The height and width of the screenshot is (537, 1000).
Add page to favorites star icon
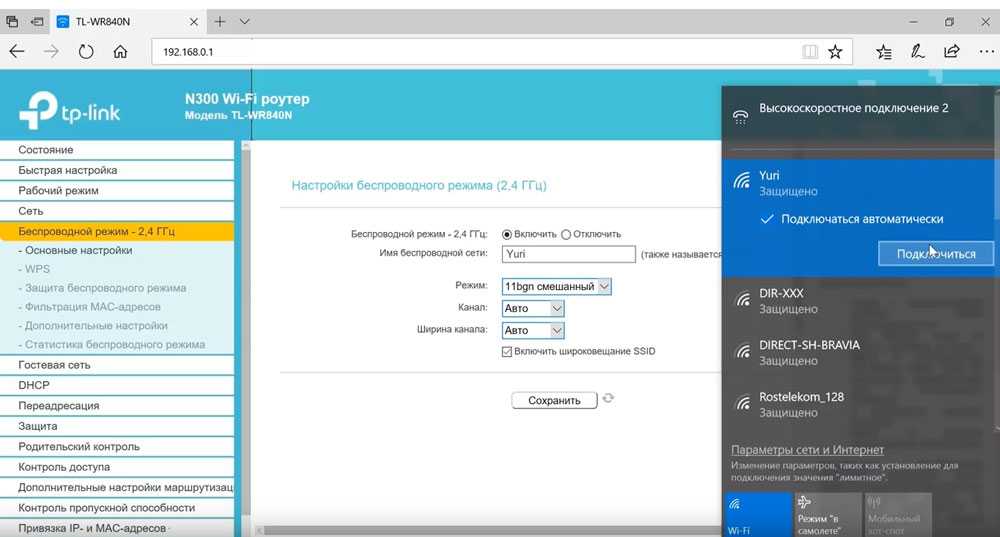pyautogui.click(x=835, y=51)
